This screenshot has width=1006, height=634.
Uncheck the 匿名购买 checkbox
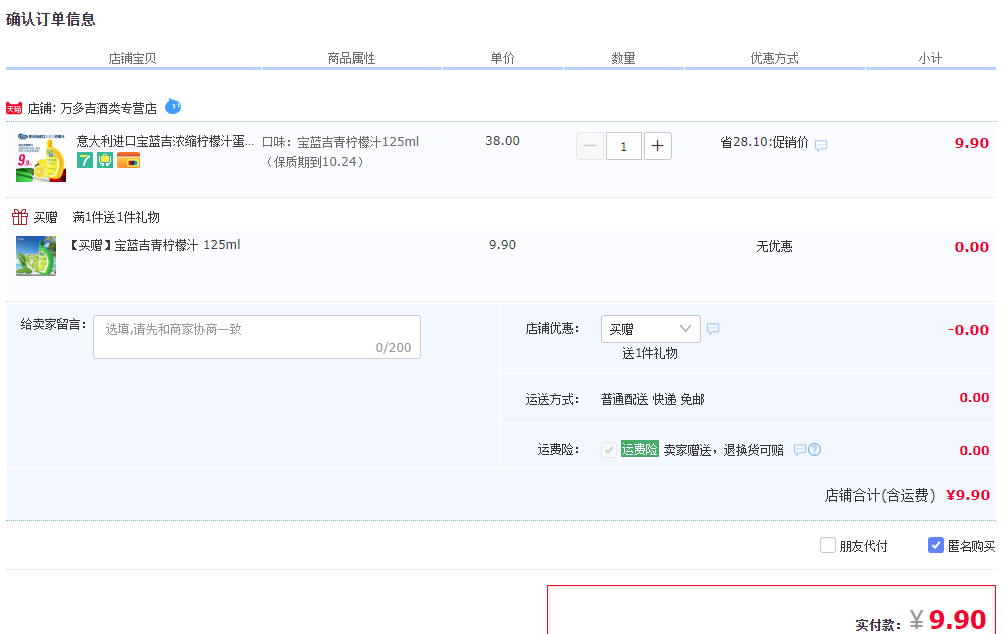pos(935,545)
